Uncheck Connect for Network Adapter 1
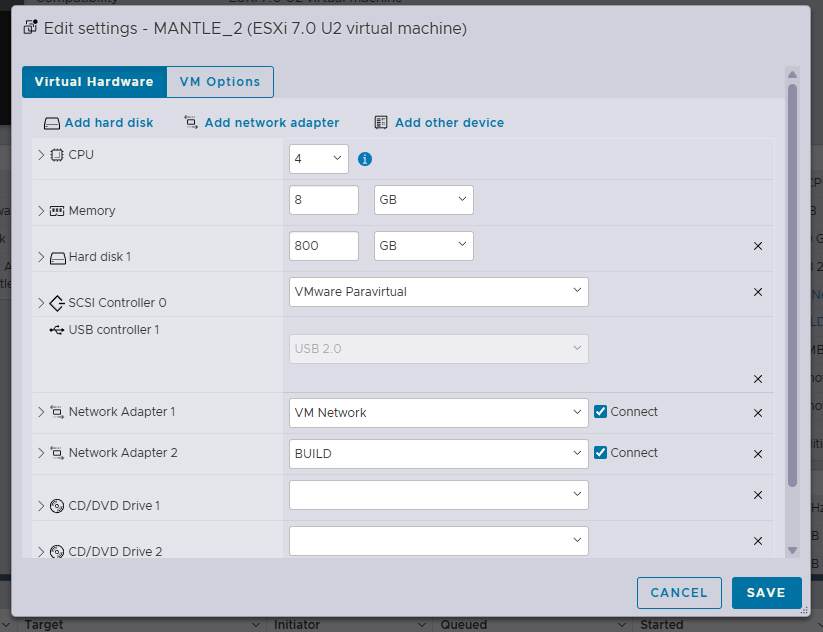 click(x=600, y=412)
